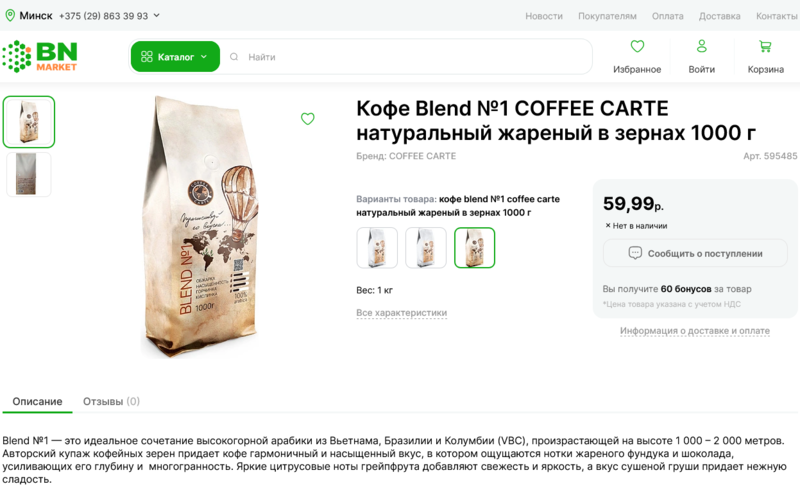Open the Доставка menu link
Screen dimensions: 800x493
tap(719, 16)
